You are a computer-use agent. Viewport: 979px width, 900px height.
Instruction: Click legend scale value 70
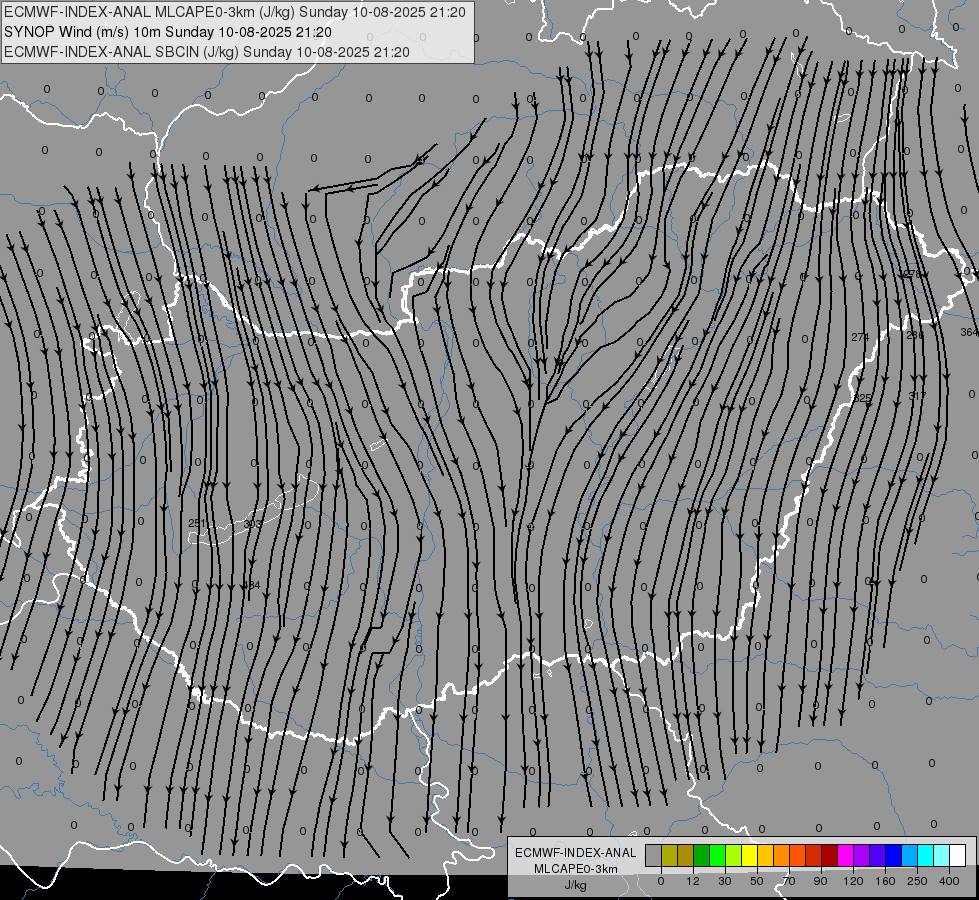pyautogui.click(x=789, y=881)
